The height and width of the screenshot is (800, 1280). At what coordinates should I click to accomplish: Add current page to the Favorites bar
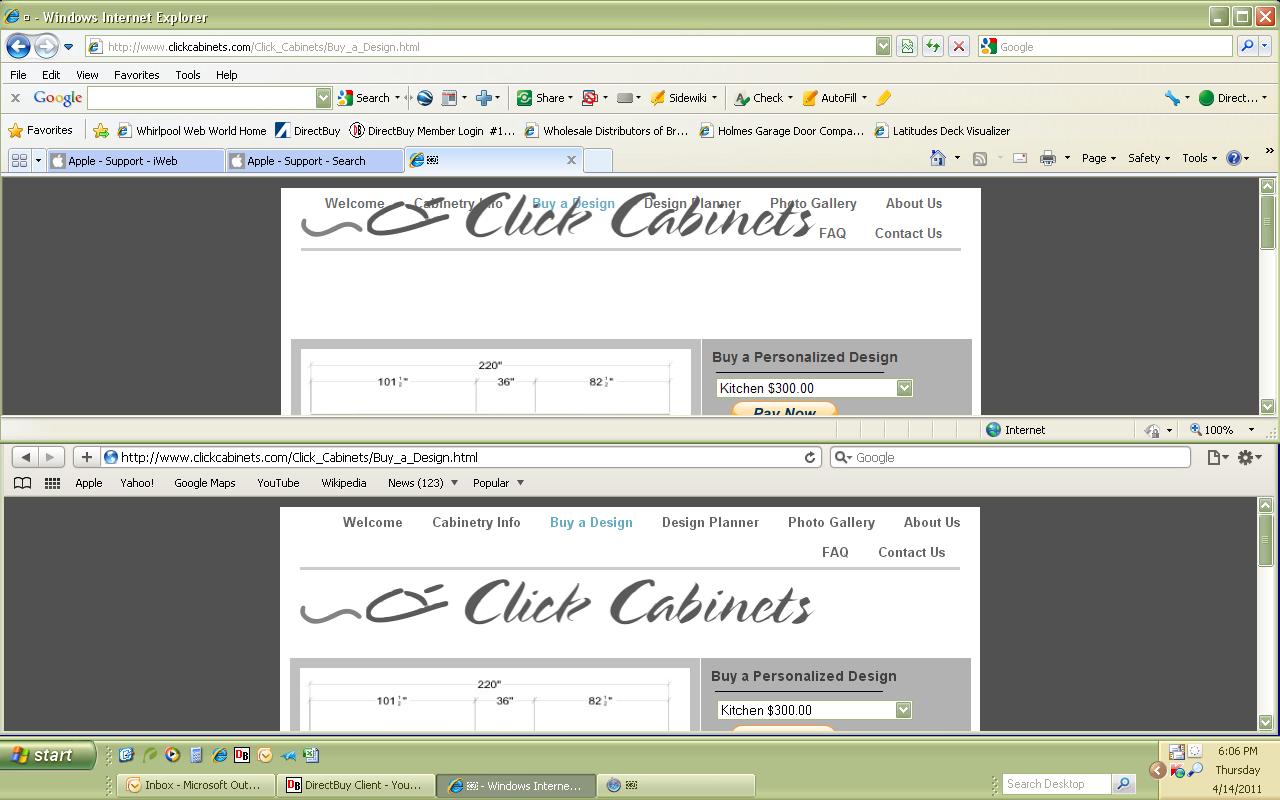[x=101, y=131]
